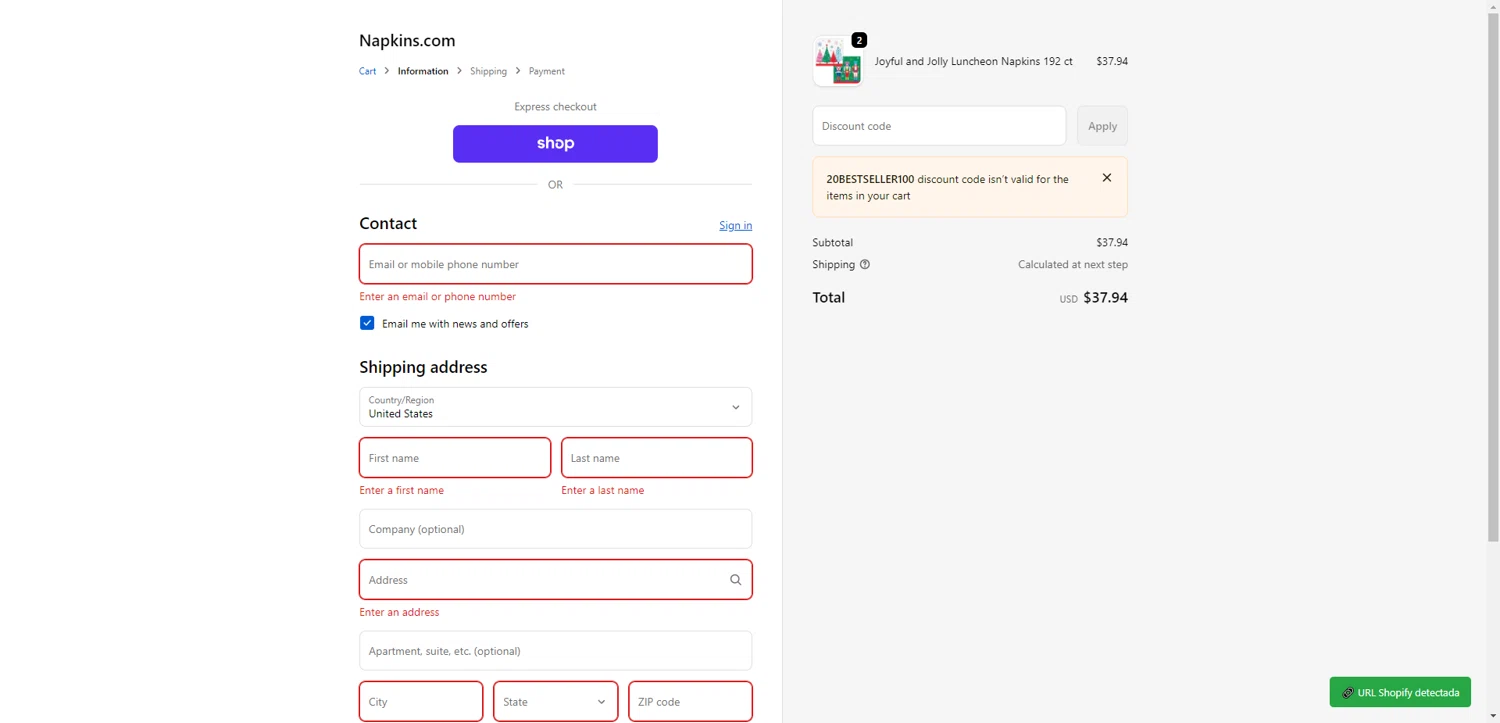The height and width of the screenshot is (723, 1500).
Task: Select the Shipping breadcrumb step
Action: click(x=488, y=71)
